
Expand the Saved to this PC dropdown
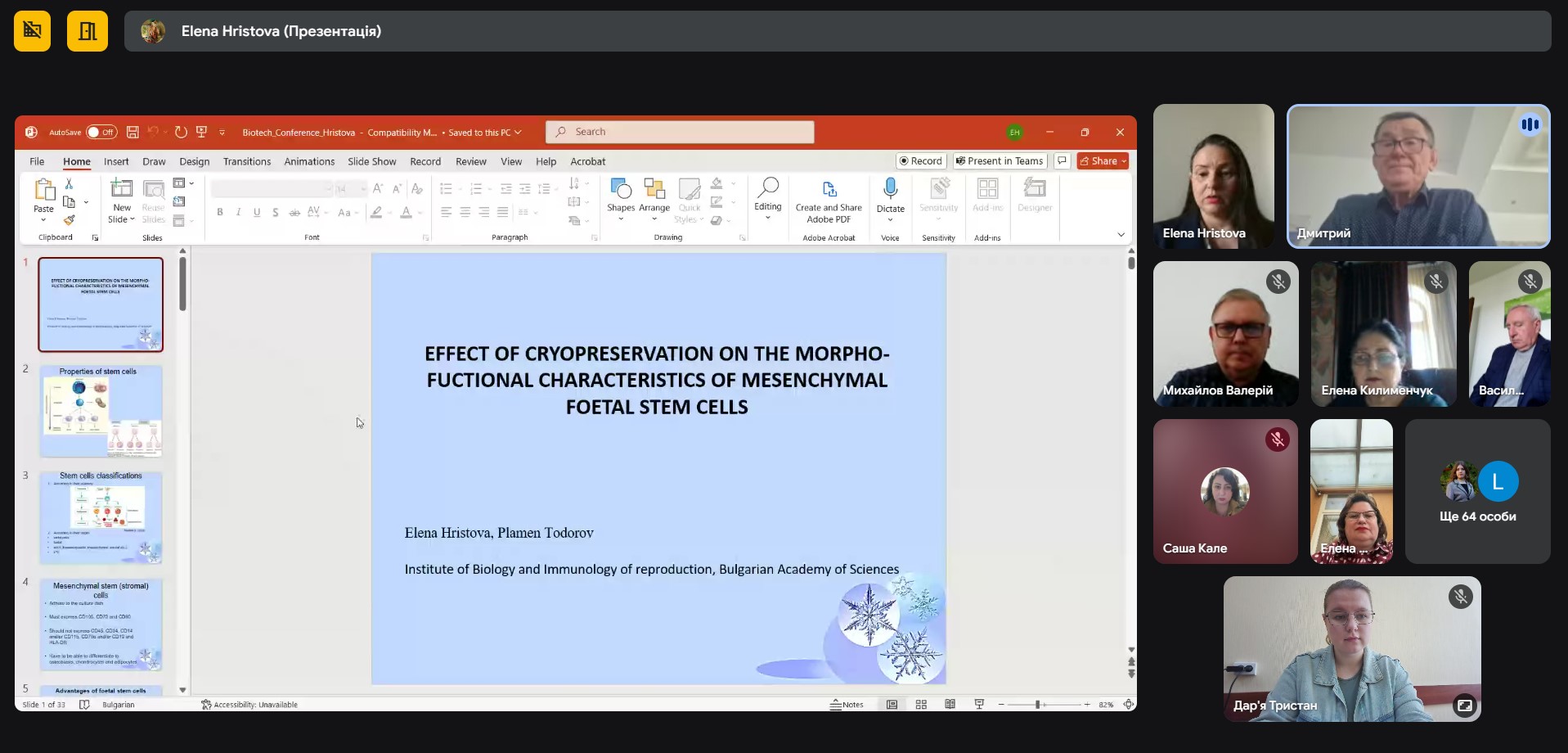[x=518, y=132]
